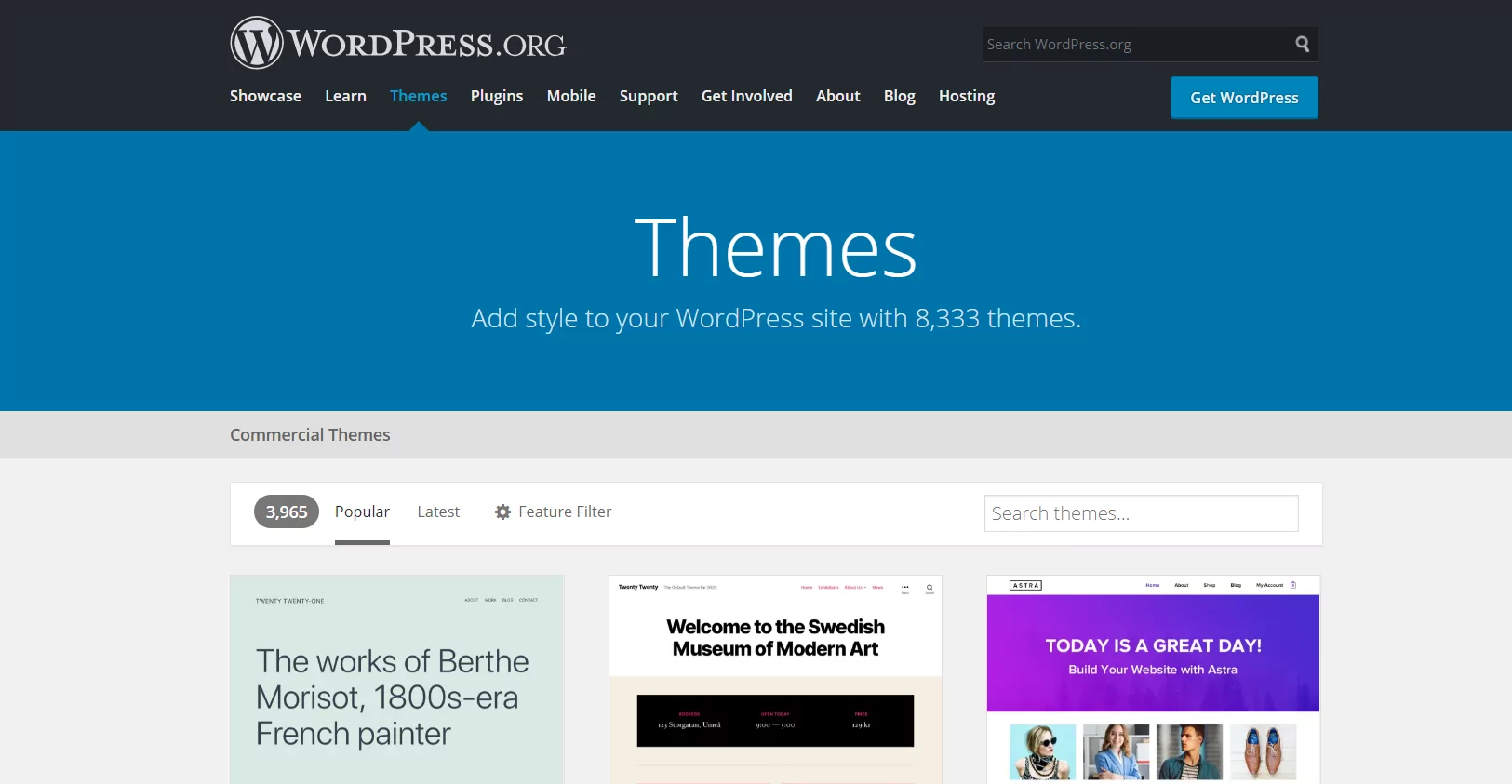Go to the Learn section
This screenshot has width=1512, height=784.
coord(345,96)
